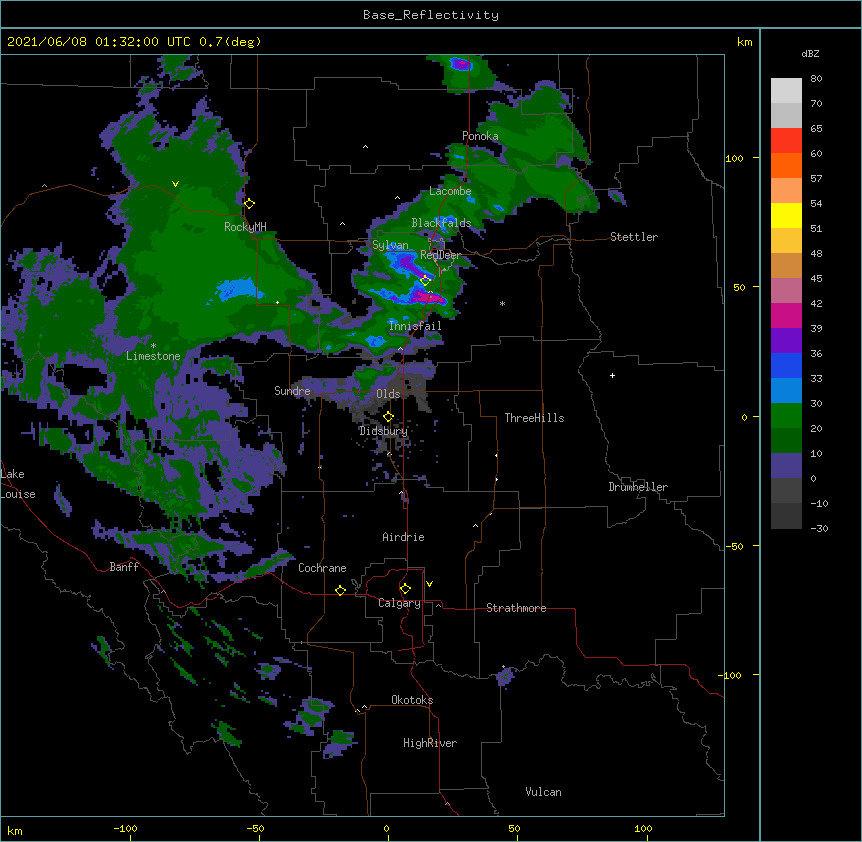Screen dimensions: 862x842
Task: Click the Airdrie city label
Action: 403,537
